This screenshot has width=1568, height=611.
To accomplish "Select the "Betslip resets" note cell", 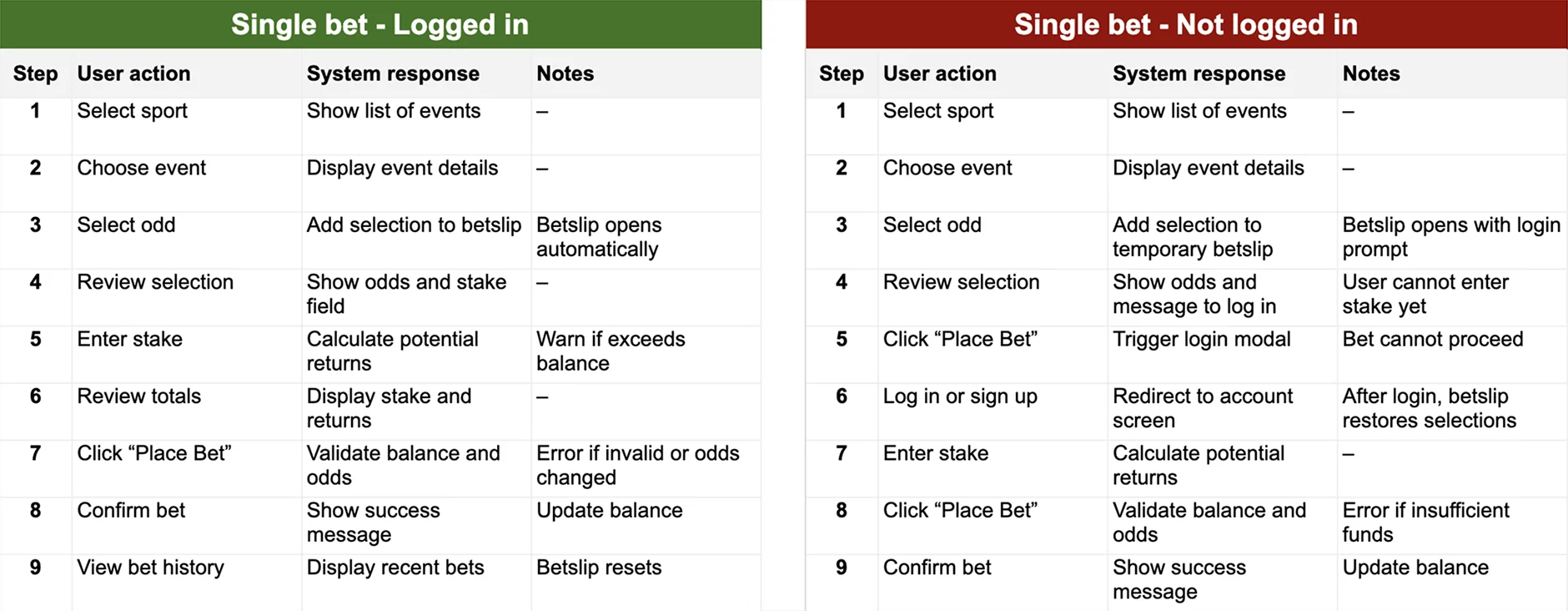I will pos(599,568).
